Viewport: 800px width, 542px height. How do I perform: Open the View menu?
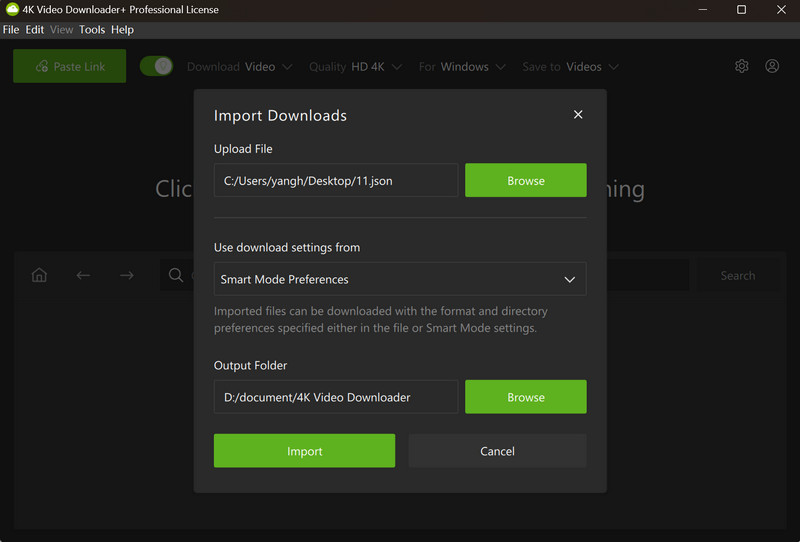61,30
